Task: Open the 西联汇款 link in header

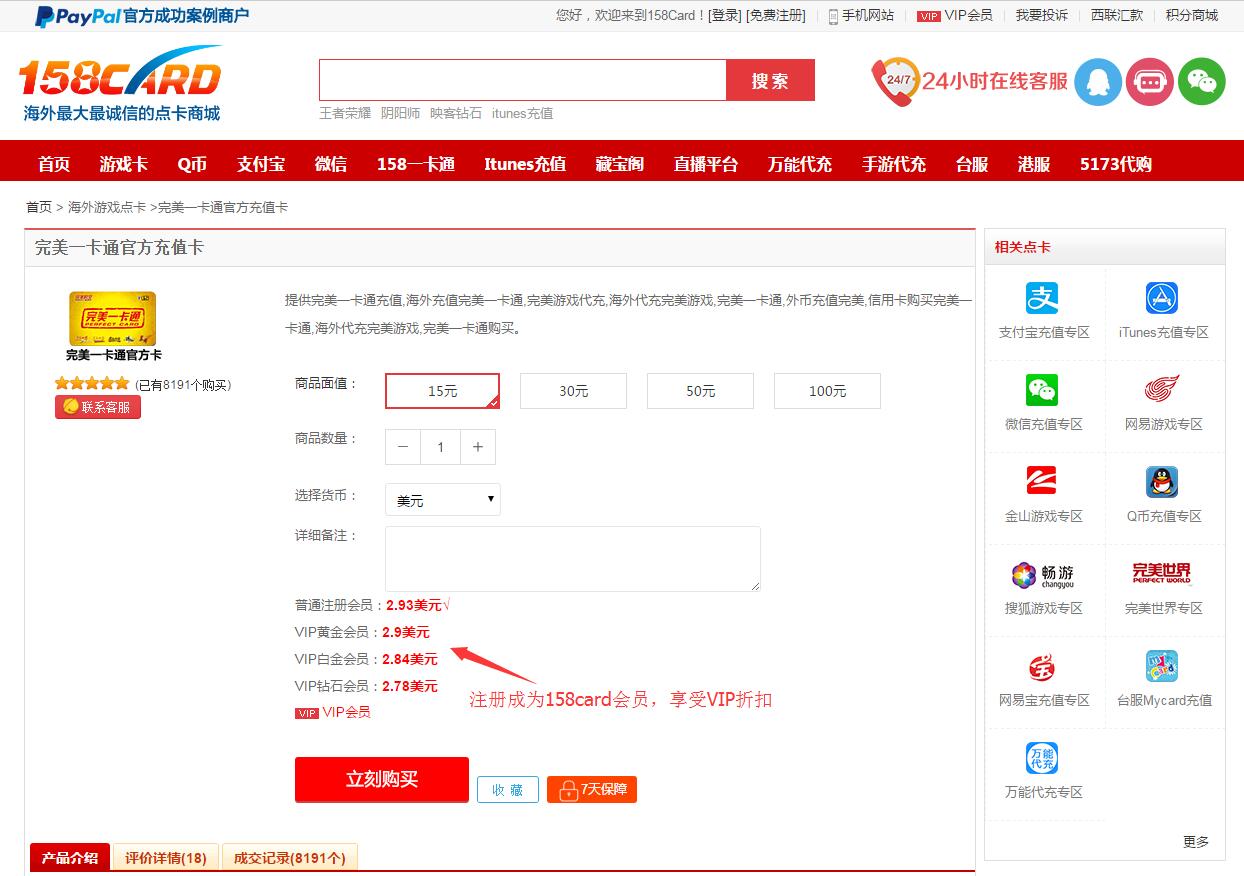Action: 1117,15
